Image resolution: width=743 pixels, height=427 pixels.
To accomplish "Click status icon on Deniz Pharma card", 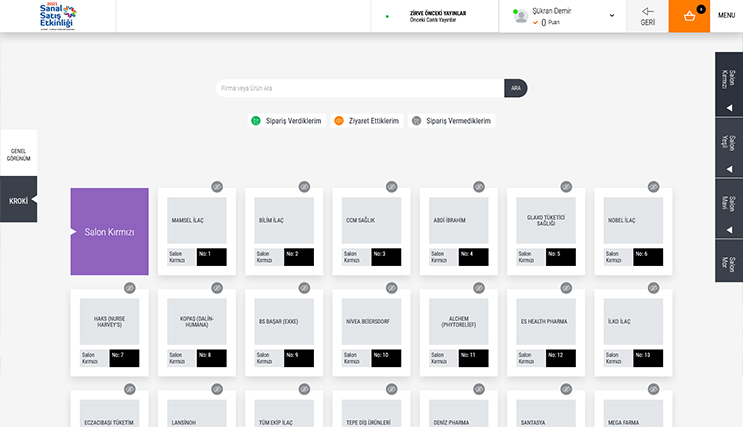I will click(479, 389).
